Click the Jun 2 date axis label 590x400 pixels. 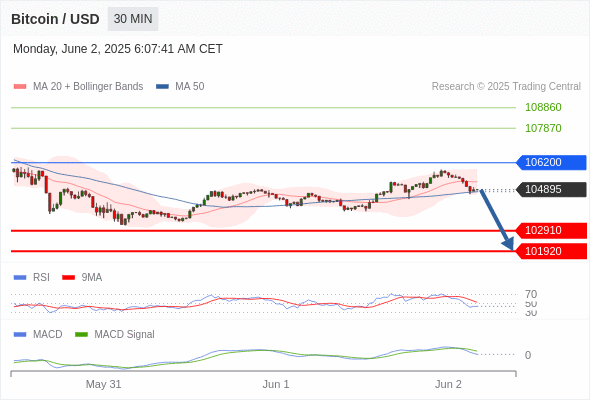[x=448, y=384]
